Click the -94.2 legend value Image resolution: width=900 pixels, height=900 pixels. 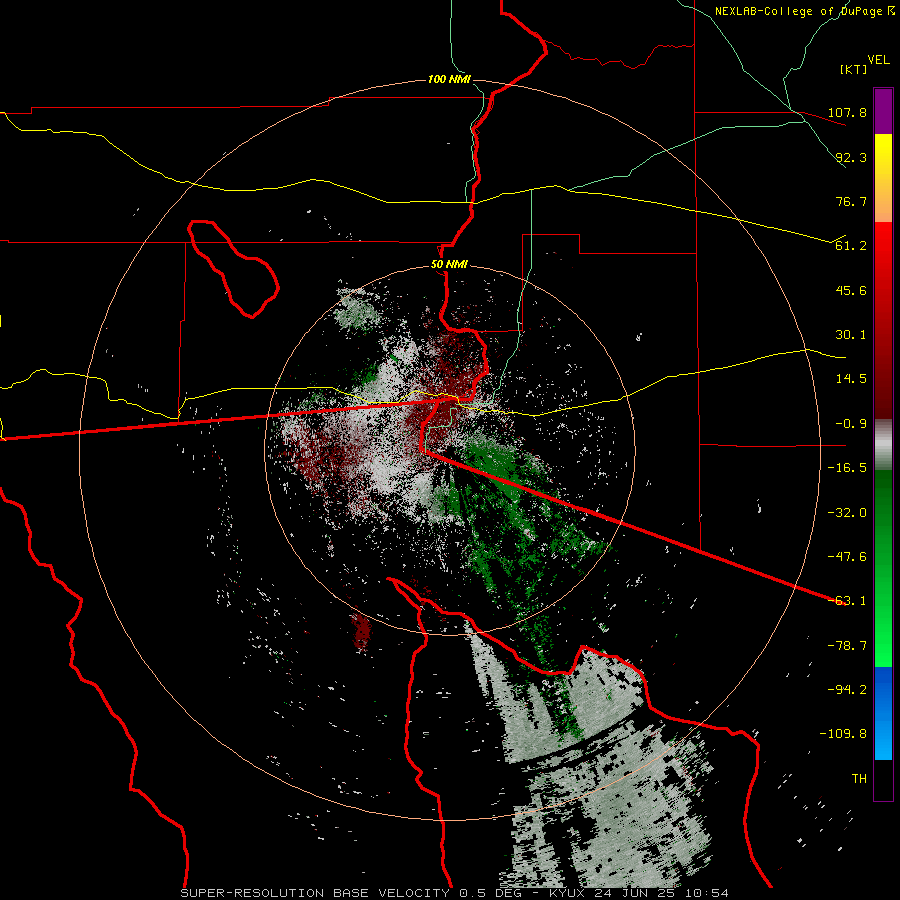847,690
